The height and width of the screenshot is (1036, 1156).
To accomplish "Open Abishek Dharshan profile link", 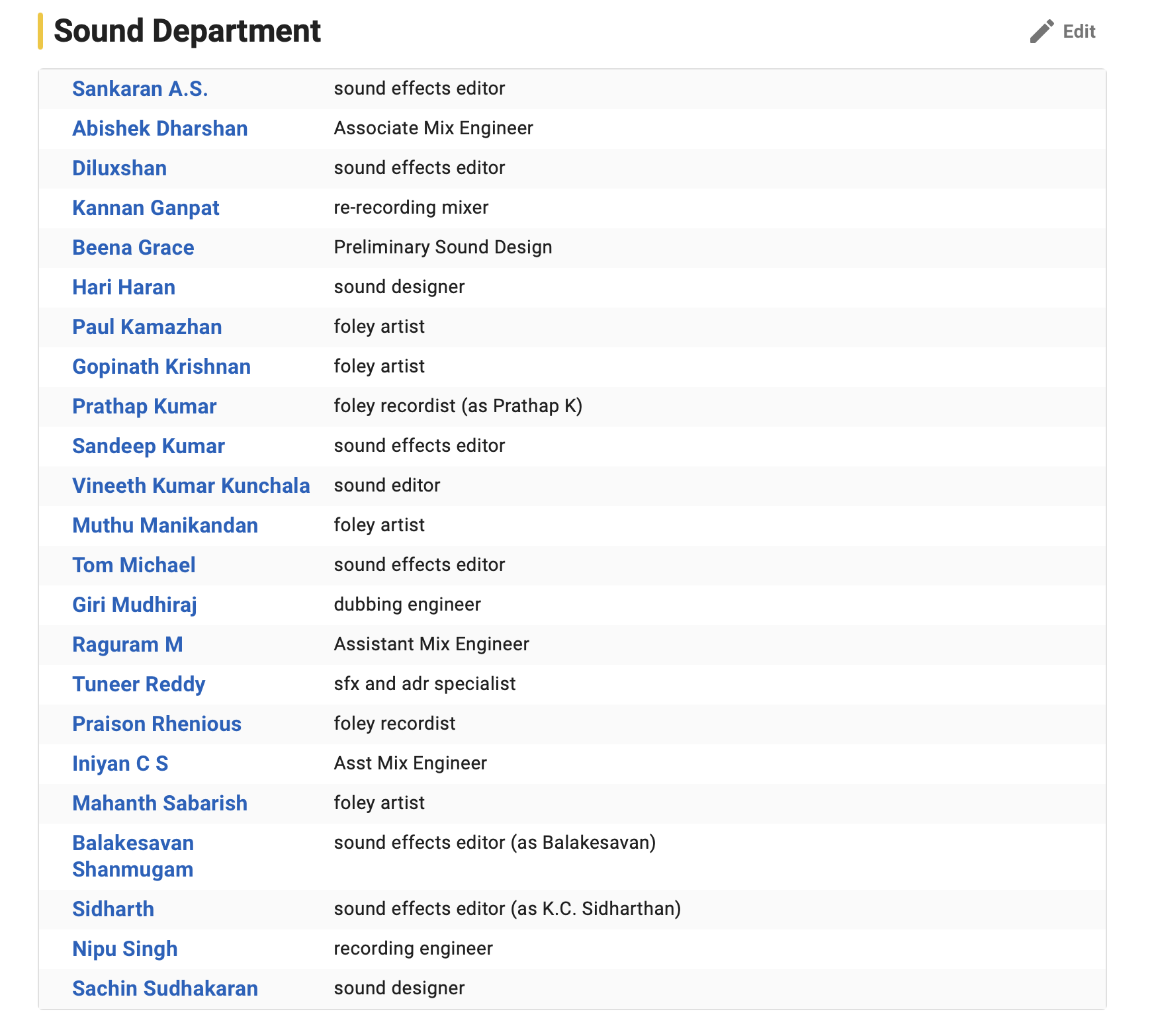I will 160,128.
